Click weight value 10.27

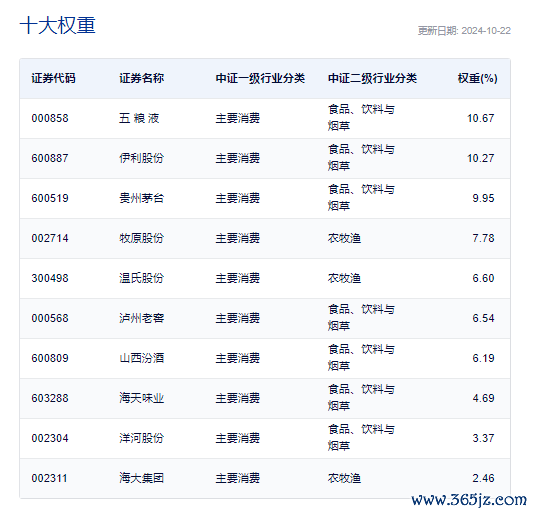[481, 158]
